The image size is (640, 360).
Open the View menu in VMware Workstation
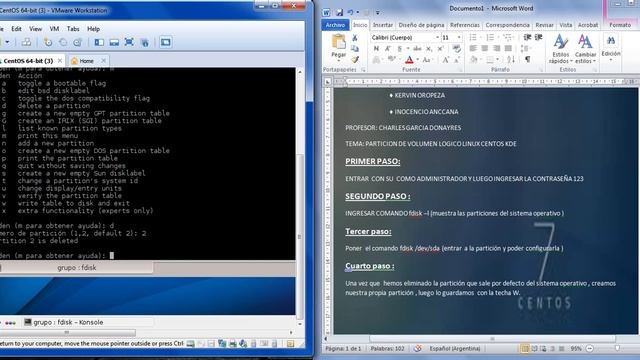pos(35,29)
